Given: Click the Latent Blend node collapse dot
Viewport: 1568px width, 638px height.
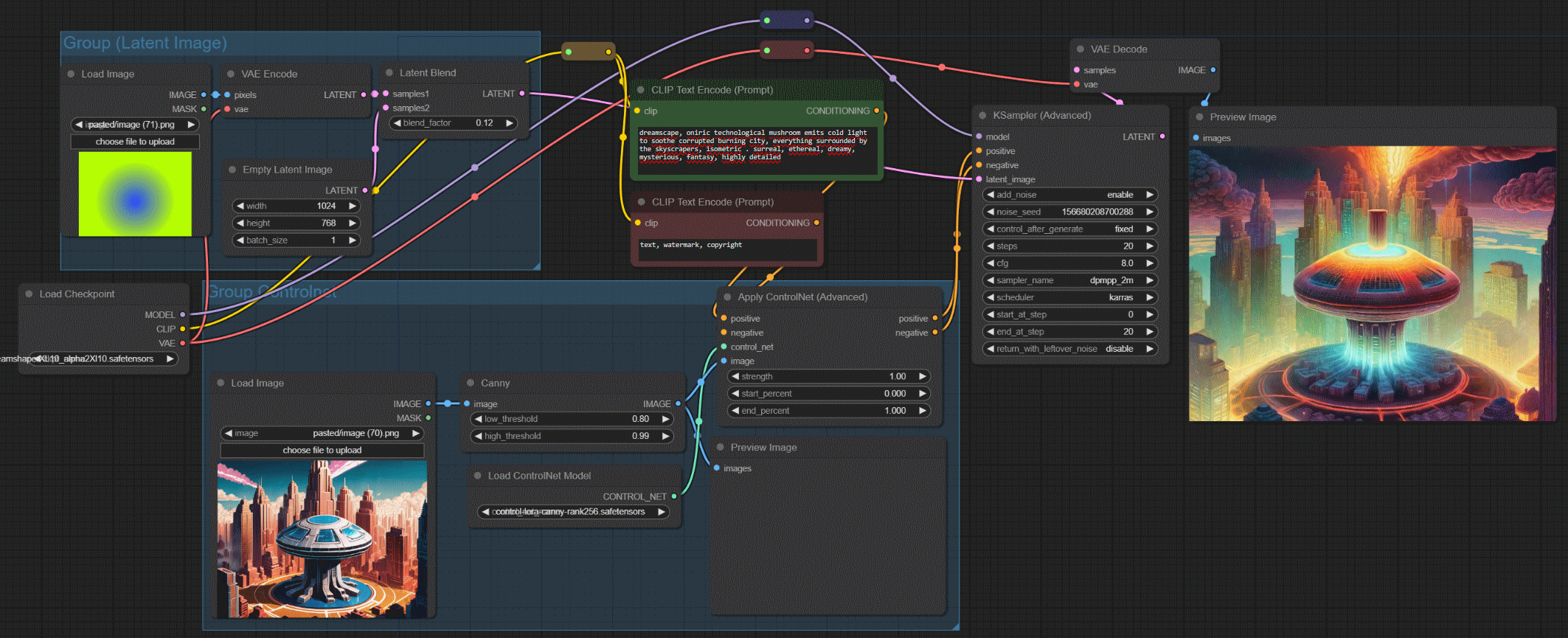Looking at the screenshot, I should 389,73.
